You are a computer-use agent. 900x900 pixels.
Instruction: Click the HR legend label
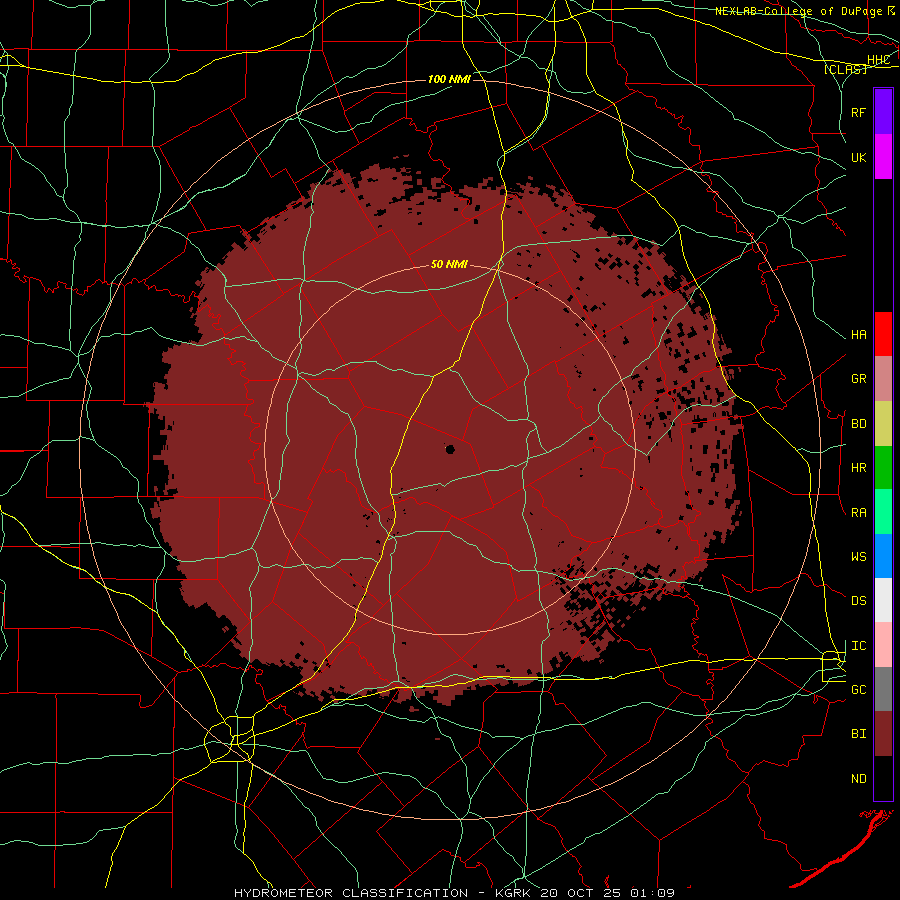pos(858,468)
